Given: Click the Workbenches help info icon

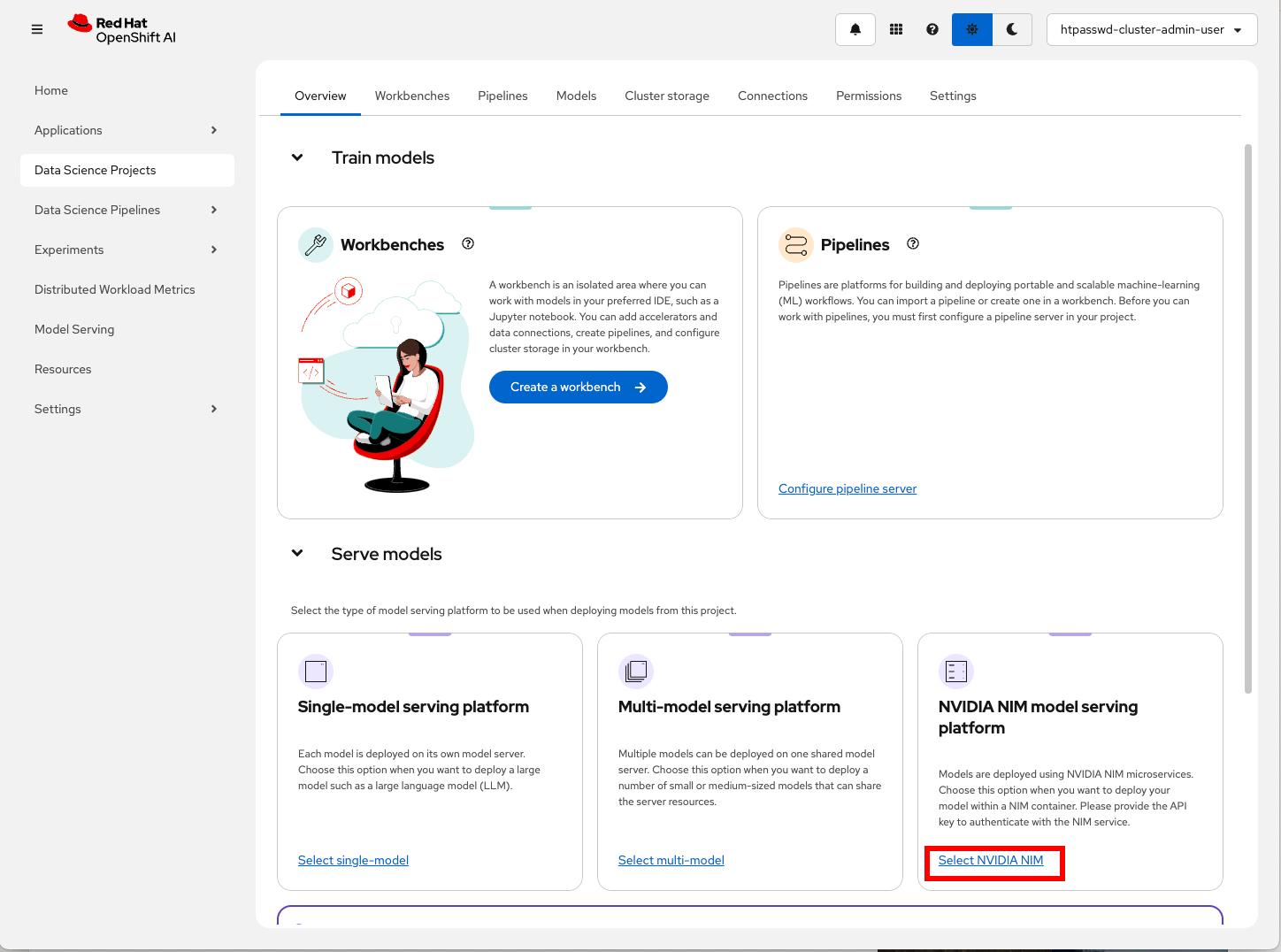Looking at the screenshot, I should [468, 244].
